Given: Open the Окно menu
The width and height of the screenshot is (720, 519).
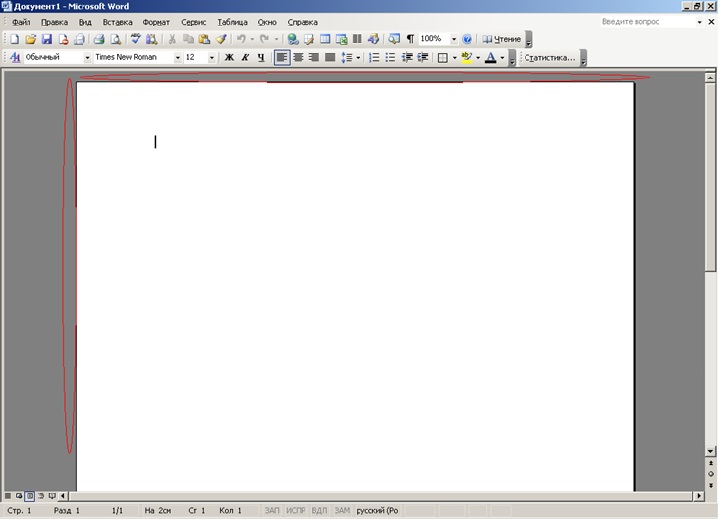Looking at the screenshot, I should point(267,22).
